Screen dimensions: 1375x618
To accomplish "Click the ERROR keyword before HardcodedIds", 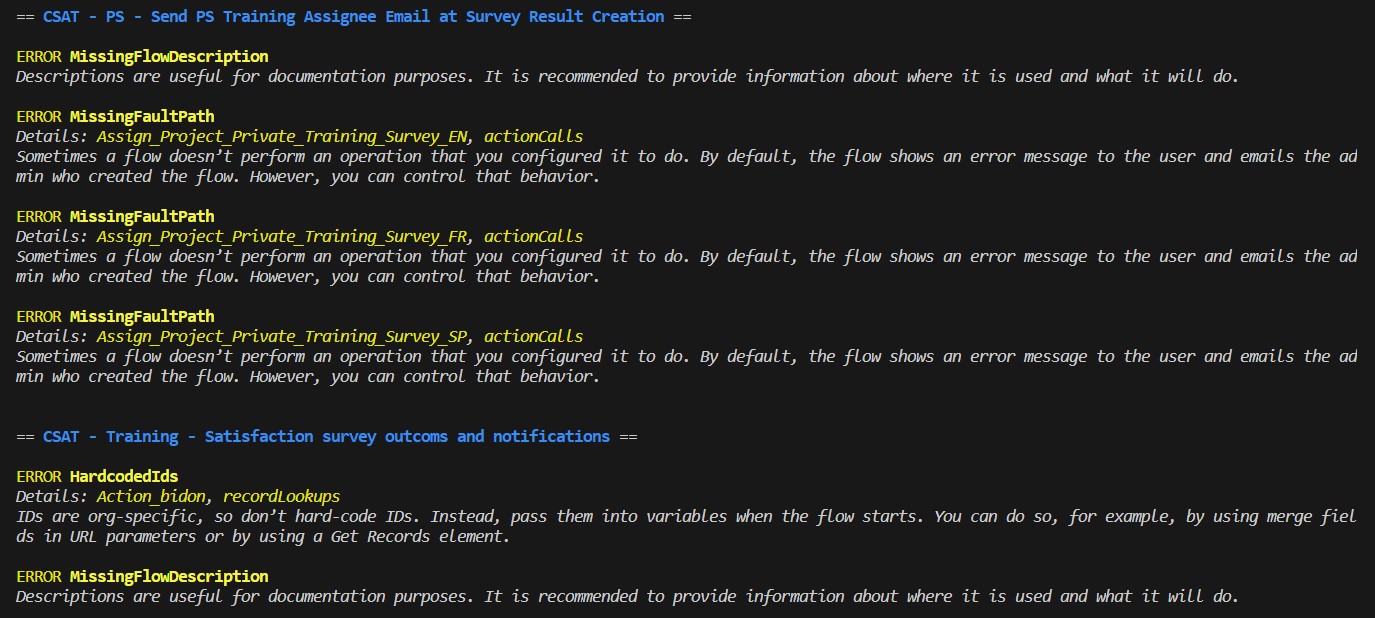I will tap(38, 476).
